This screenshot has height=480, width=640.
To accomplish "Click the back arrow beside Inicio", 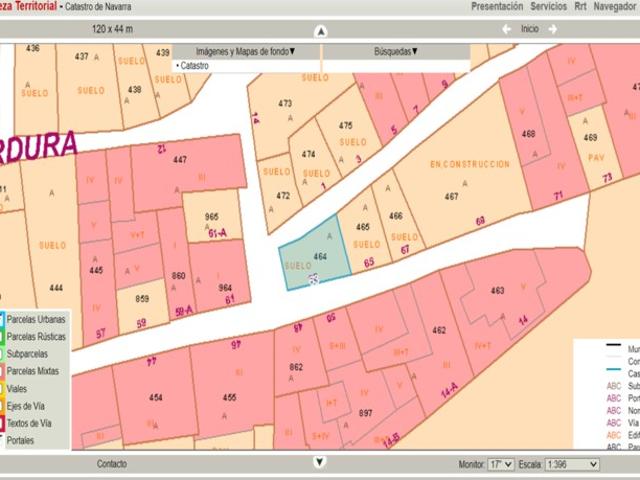I will point(507,29).
